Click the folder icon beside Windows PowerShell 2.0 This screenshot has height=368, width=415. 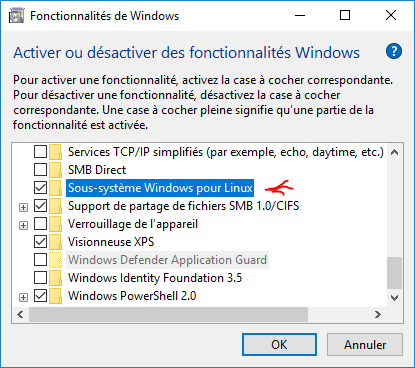tap(56, 296)
